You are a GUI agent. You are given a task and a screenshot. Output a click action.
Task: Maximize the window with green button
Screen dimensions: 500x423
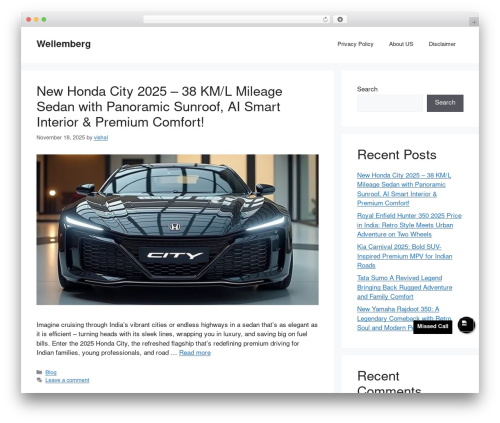coord(44,19)
